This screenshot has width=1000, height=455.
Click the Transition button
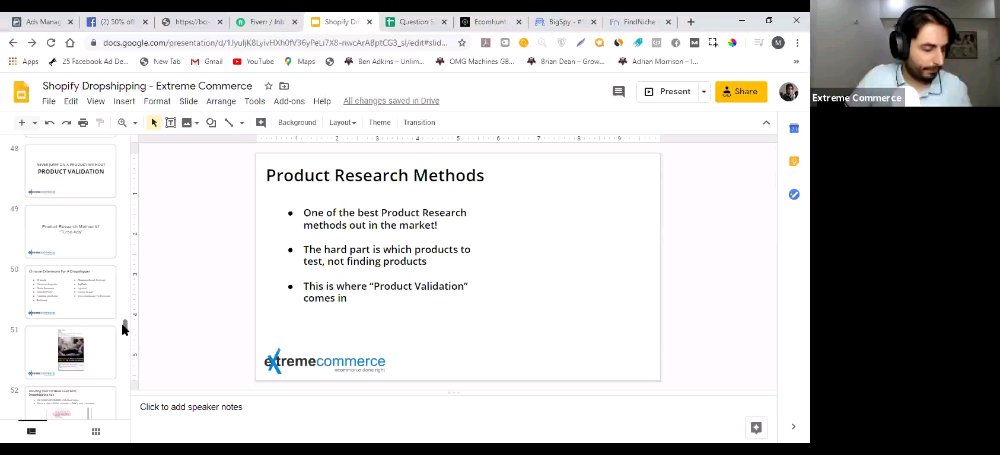coord(419,123)
